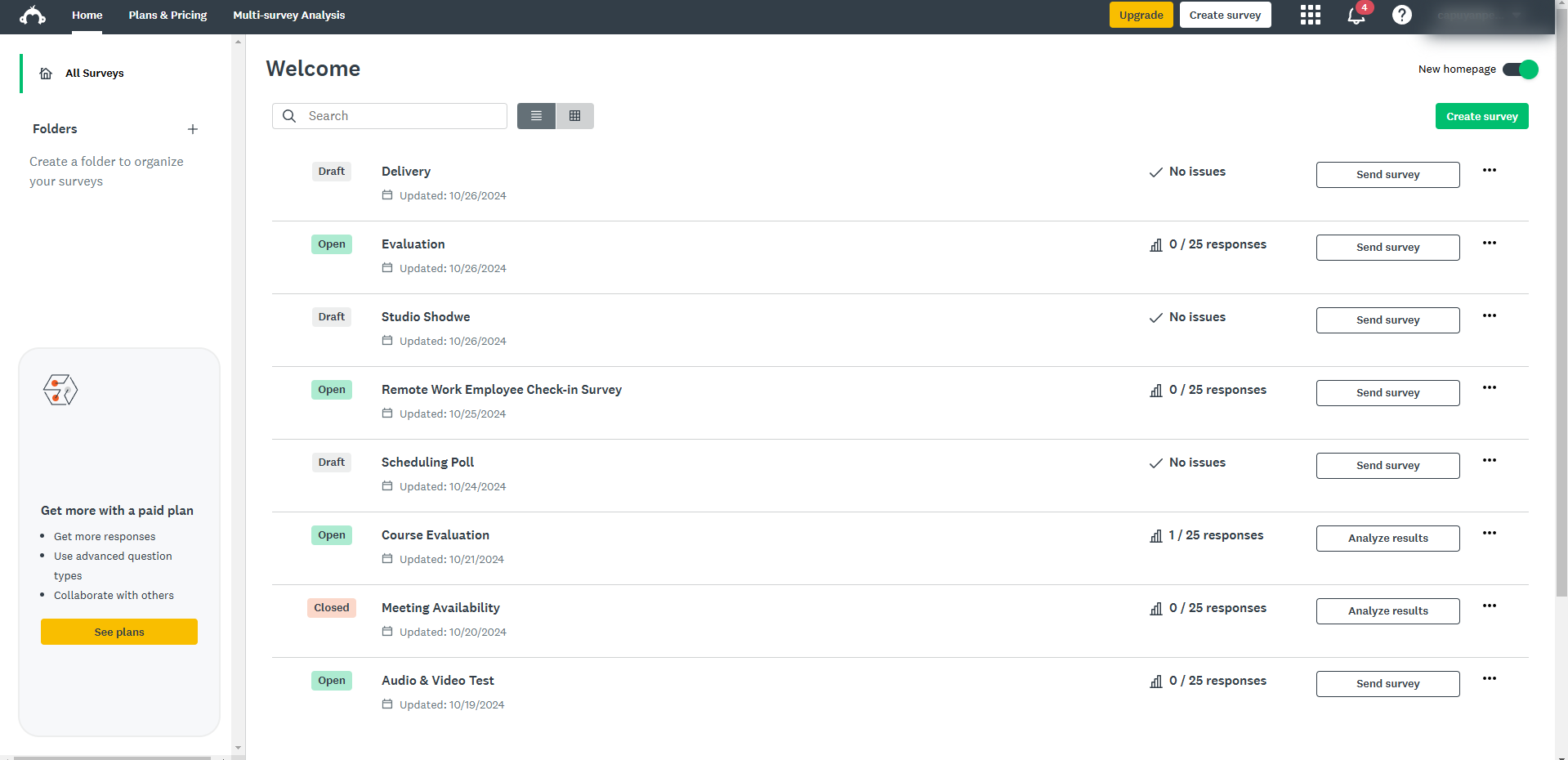1568x760 pixels.
Task: Open the apps grid menu
Action: (x=1310, y=16)
